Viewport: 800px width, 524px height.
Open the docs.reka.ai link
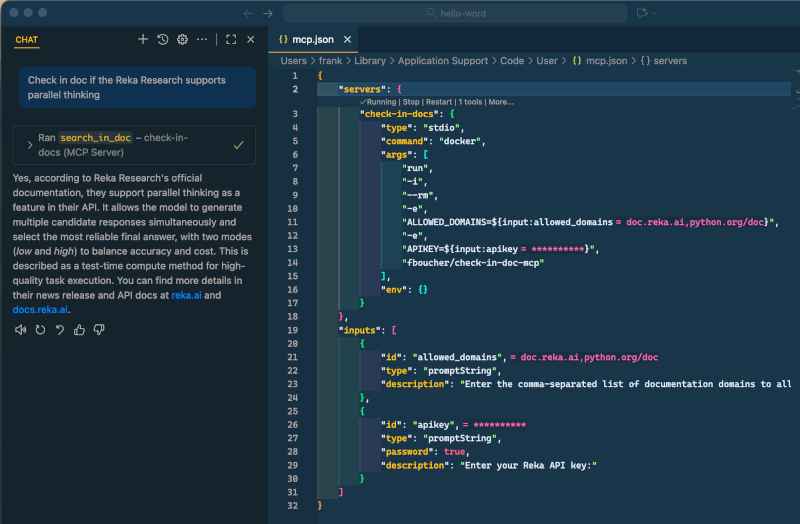coord(40,310)
